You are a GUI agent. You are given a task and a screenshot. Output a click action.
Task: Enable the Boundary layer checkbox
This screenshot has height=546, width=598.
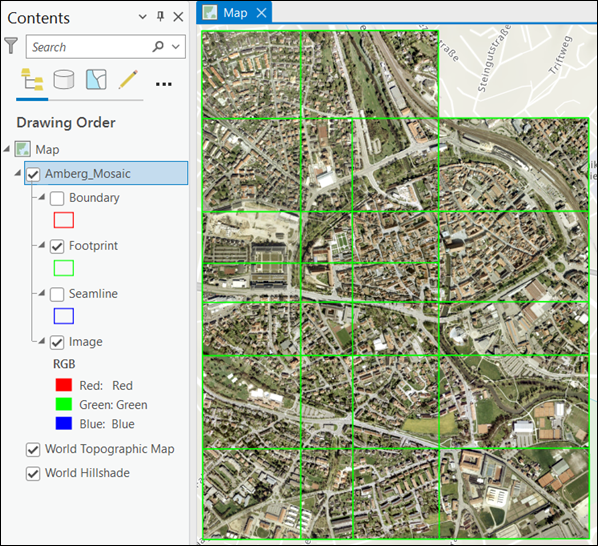click(x=57, y=198)
